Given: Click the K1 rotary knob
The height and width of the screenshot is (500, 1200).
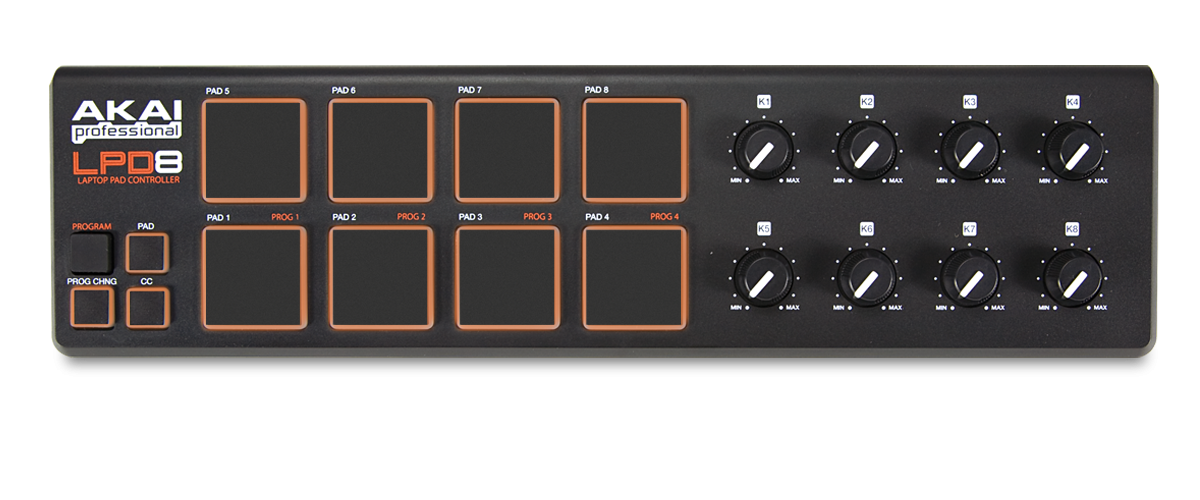Looking at the screenshot, I should [x=763, y=152].
